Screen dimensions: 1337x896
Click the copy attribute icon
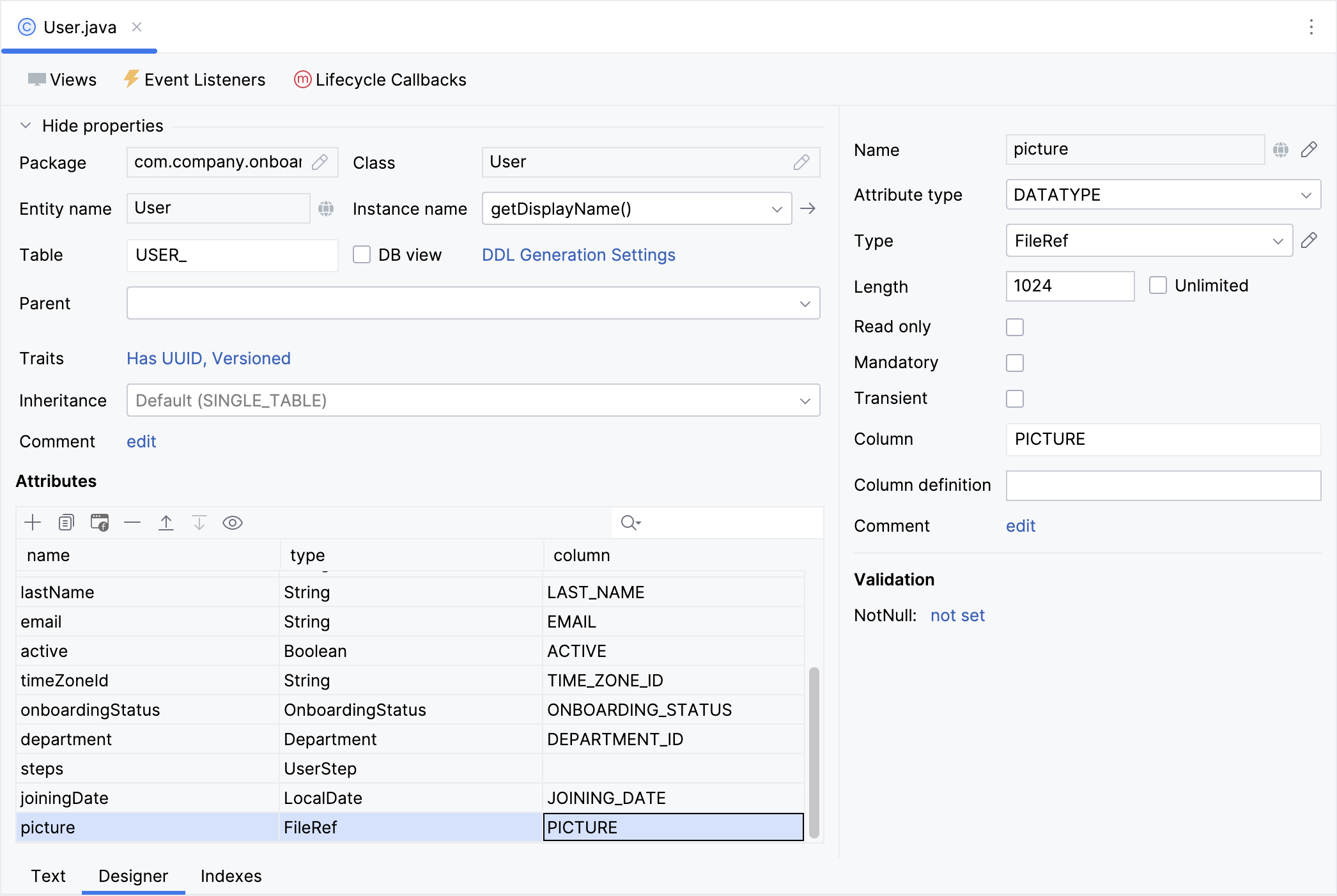(x=66, y=523)
